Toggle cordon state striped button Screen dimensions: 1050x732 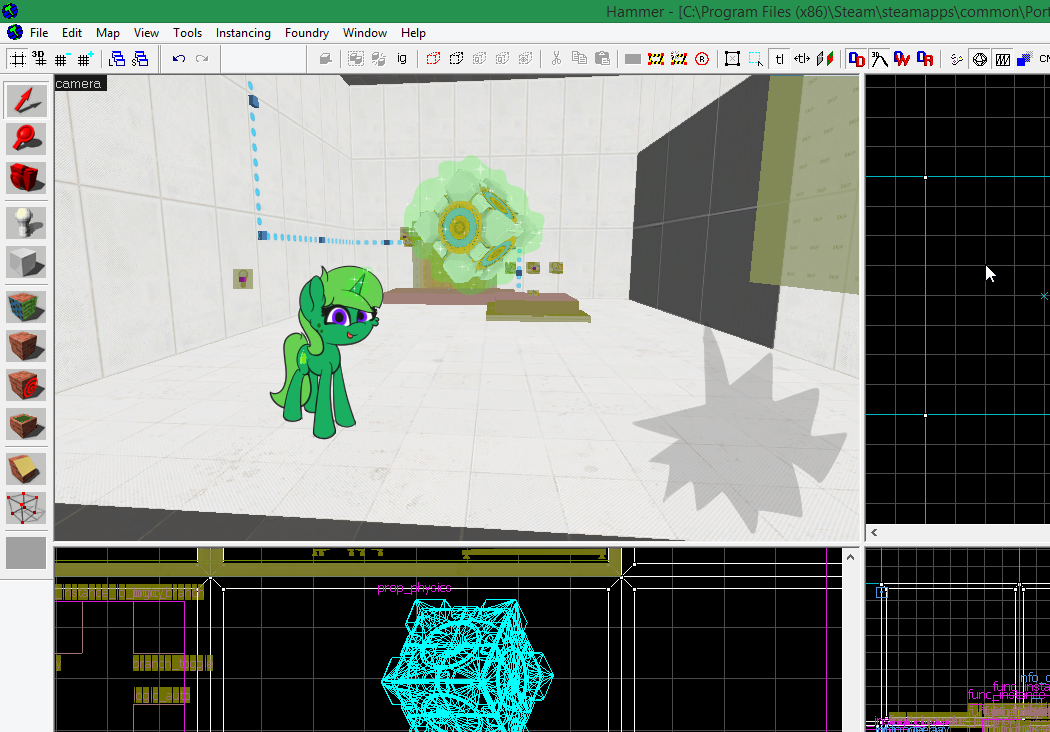click(656, 59)
